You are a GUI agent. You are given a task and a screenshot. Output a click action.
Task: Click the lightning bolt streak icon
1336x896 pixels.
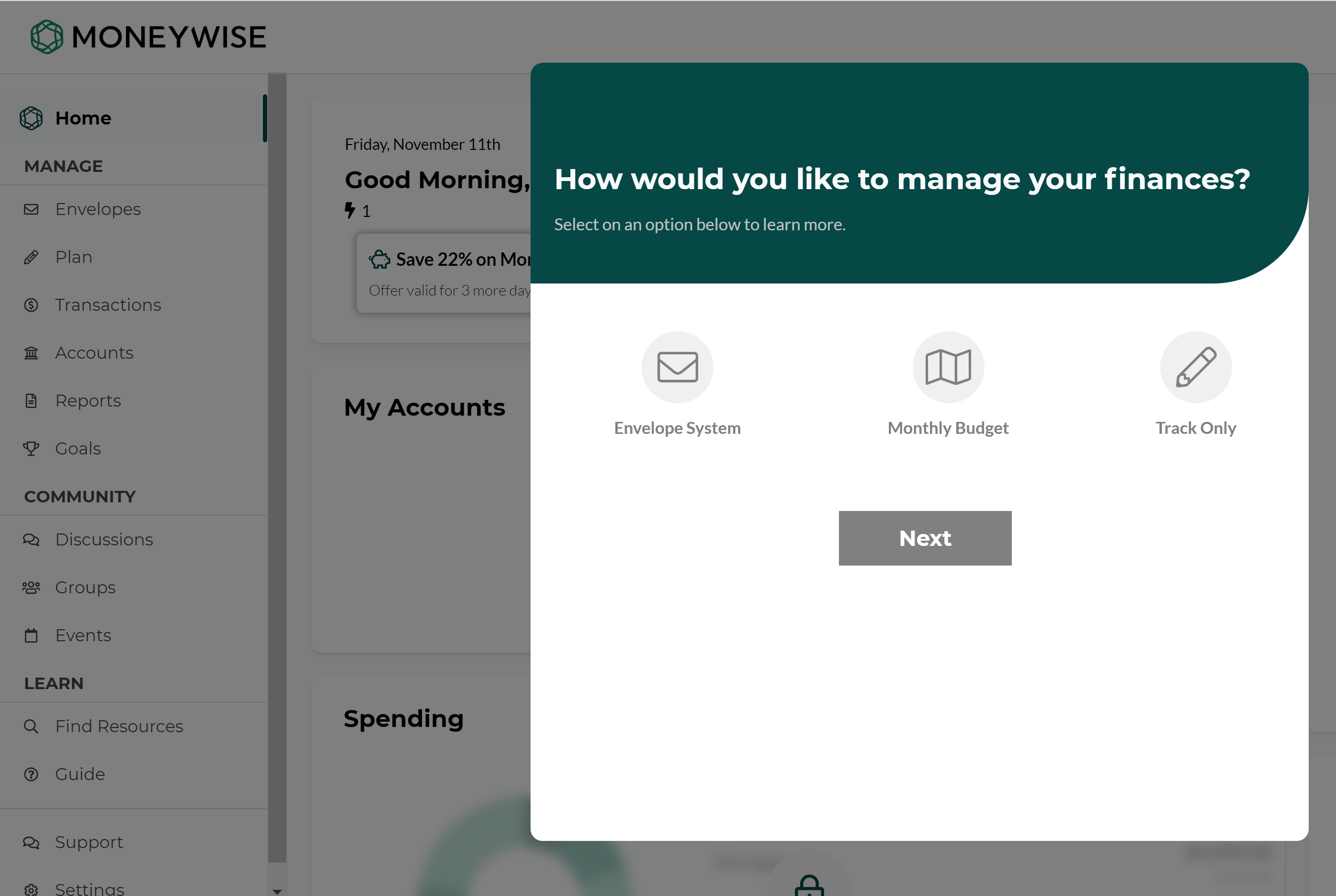point(350,210)
